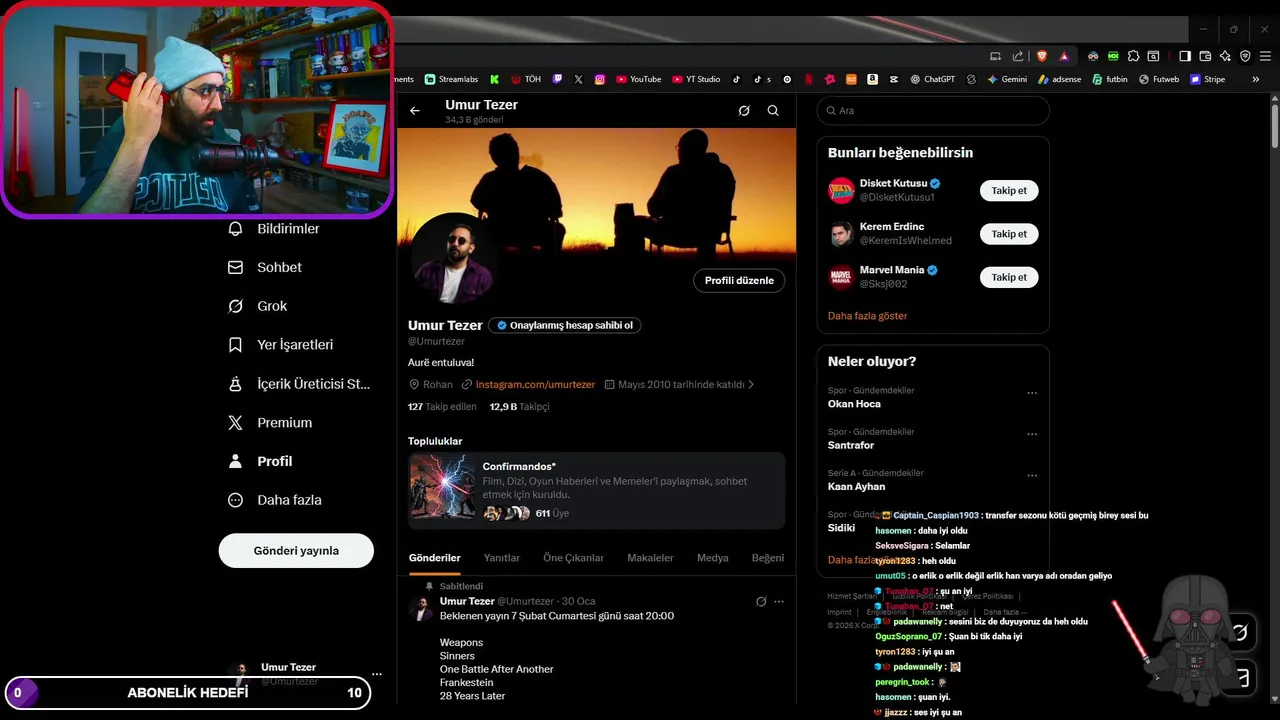Switch to Makaleler tab

[650, 558]
